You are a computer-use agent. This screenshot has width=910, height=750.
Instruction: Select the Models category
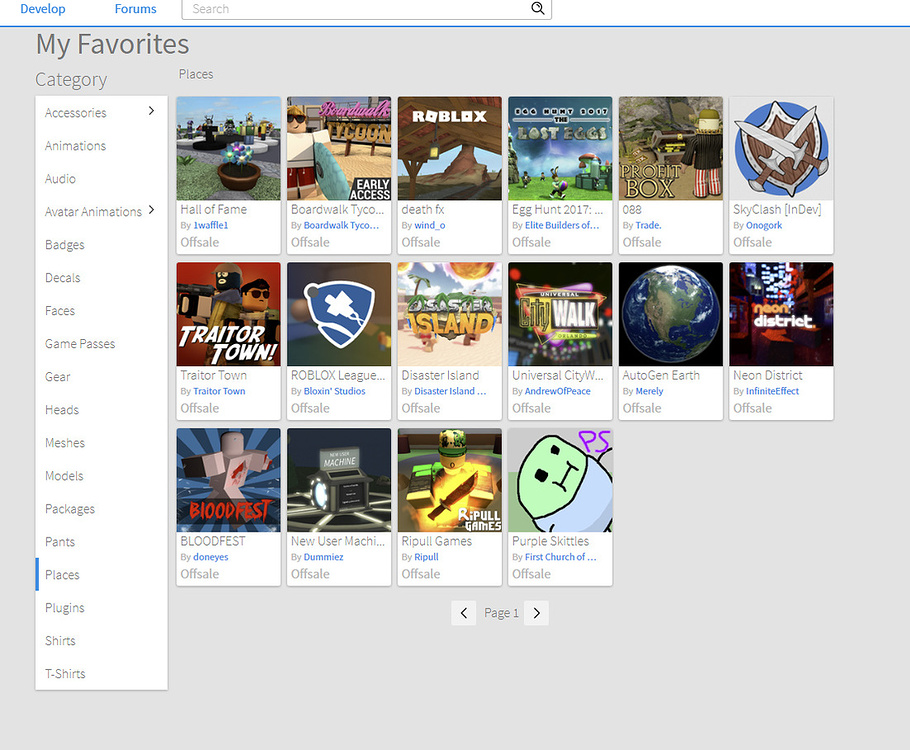pos(102,476)
